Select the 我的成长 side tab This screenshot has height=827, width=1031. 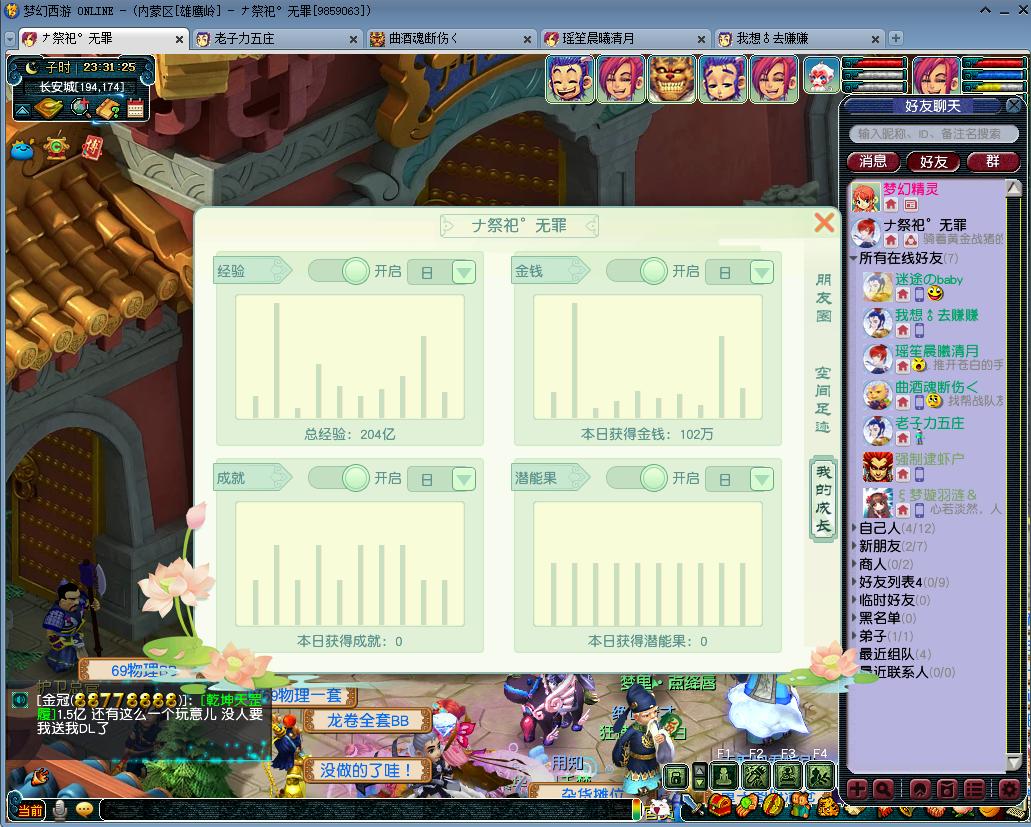coord(823,499)
